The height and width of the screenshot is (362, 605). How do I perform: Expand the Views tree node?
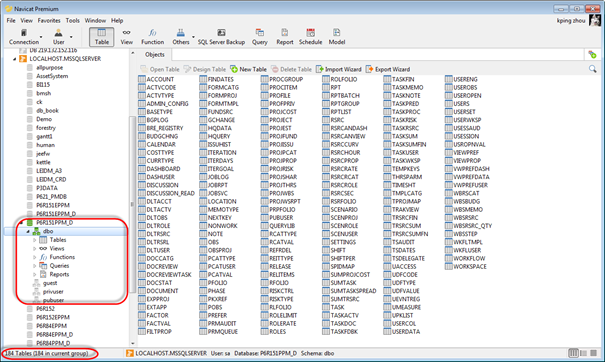pyautogui.click(x=34, y=249)
